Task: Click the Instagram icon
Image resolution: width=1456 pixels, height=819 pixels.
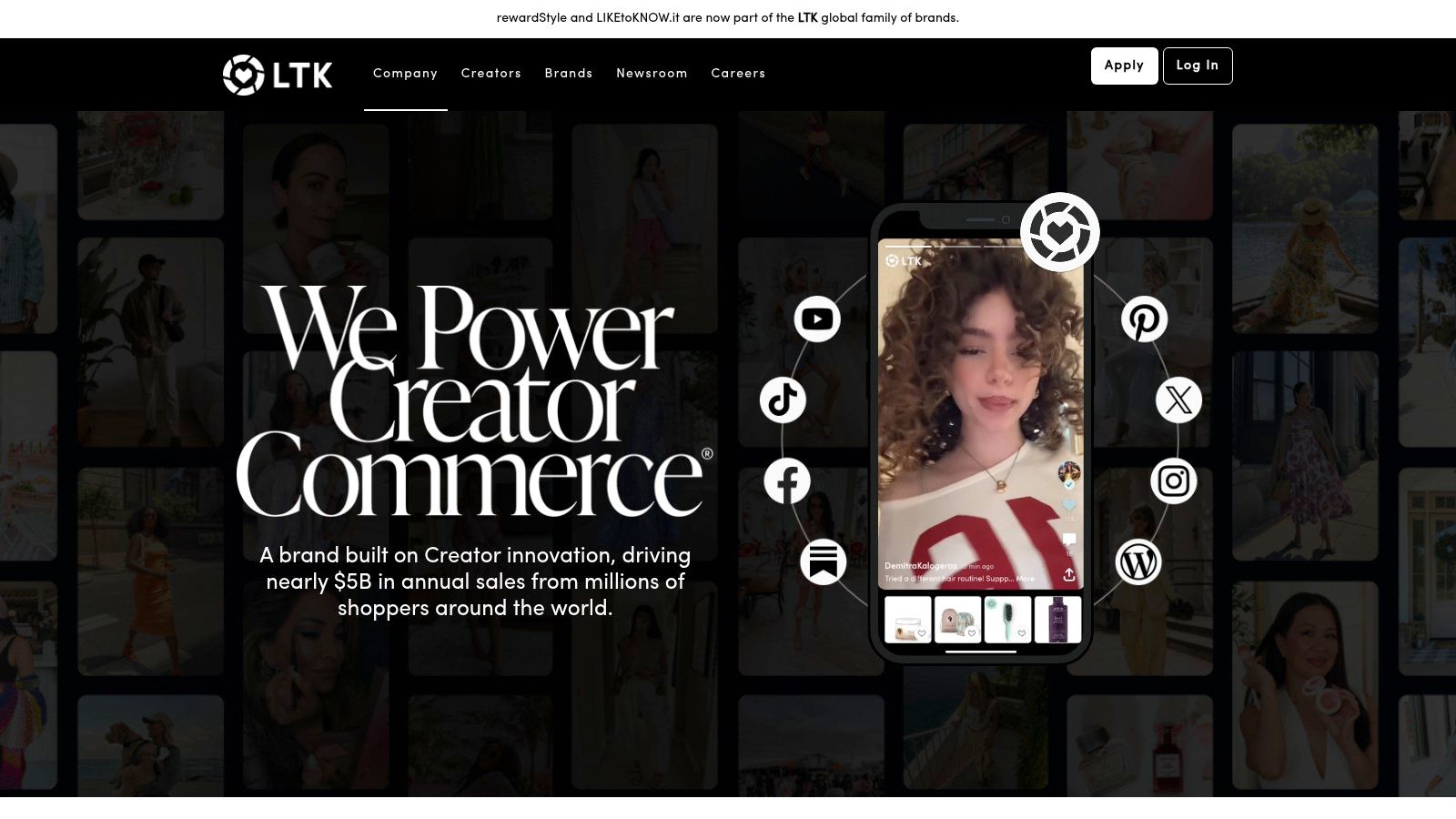Action: pyautogui.click(x=1174, y=480)
